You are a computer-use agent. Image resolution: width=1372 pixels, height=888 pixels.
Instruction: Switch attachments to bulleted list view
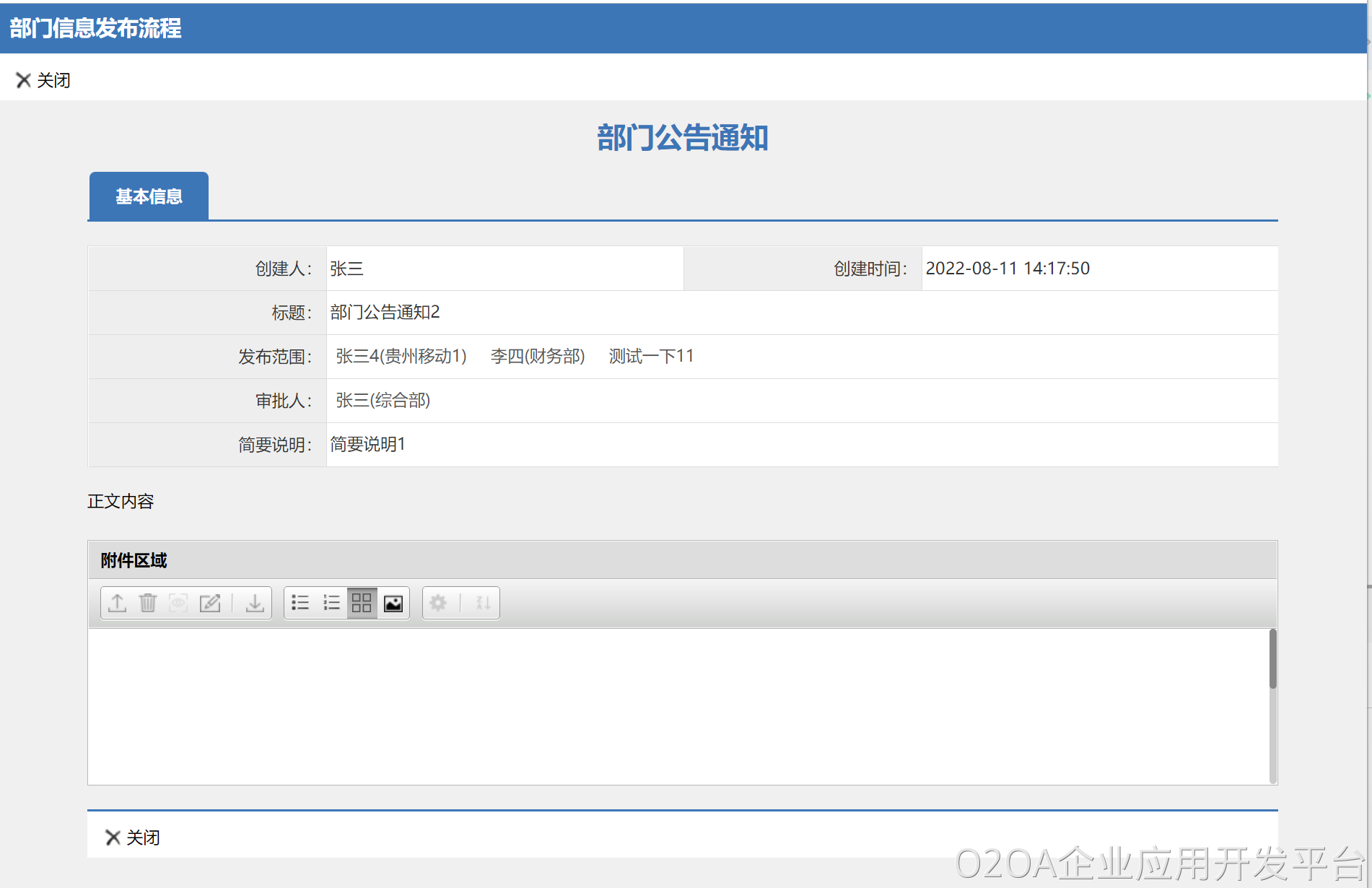300,603
